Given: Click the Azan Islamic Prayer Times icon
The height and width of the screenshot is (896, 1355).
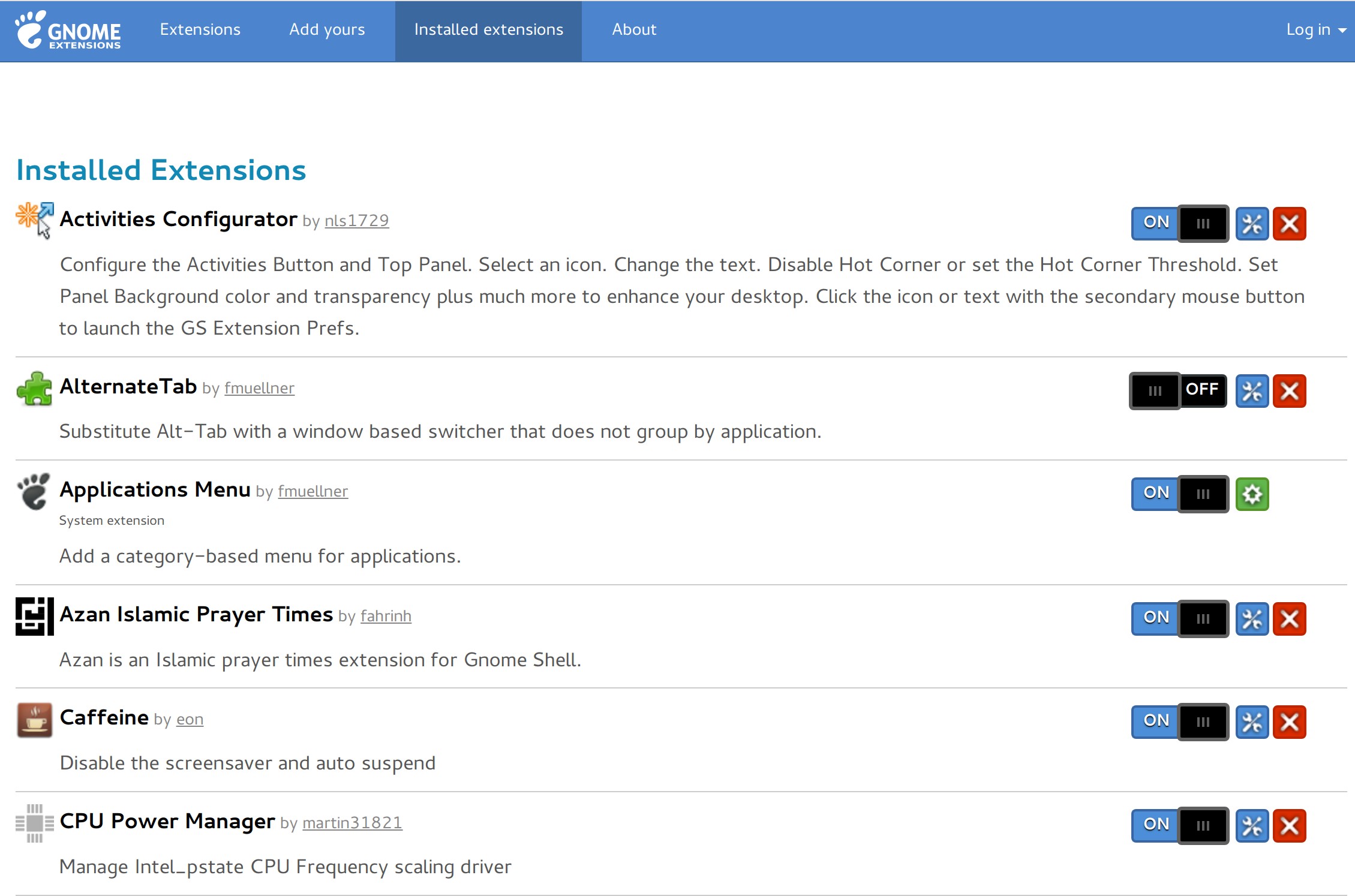Looking at the screenshot, I should point(35,616).
